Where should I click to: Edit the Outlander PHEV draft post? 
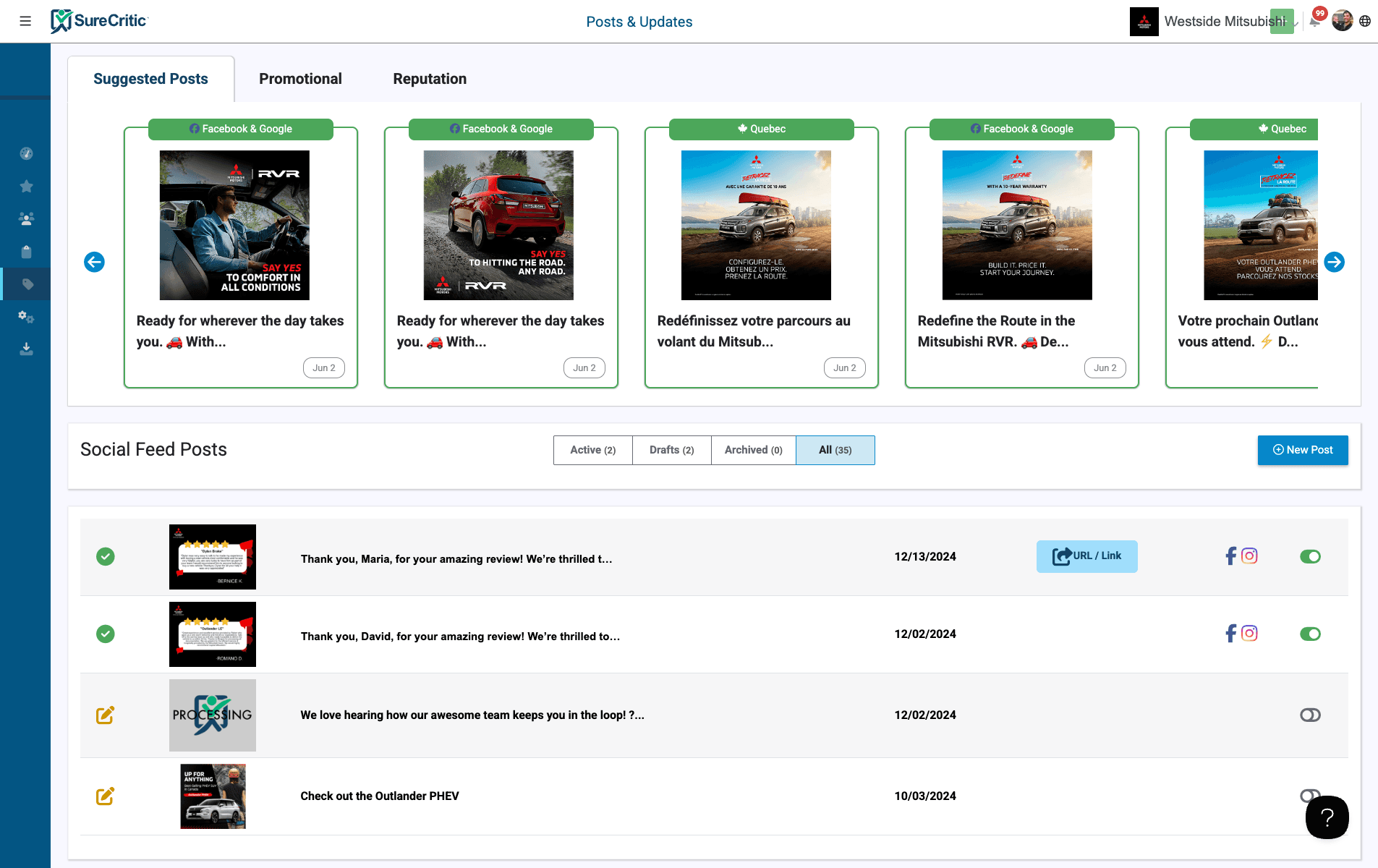tap(106, 796)
